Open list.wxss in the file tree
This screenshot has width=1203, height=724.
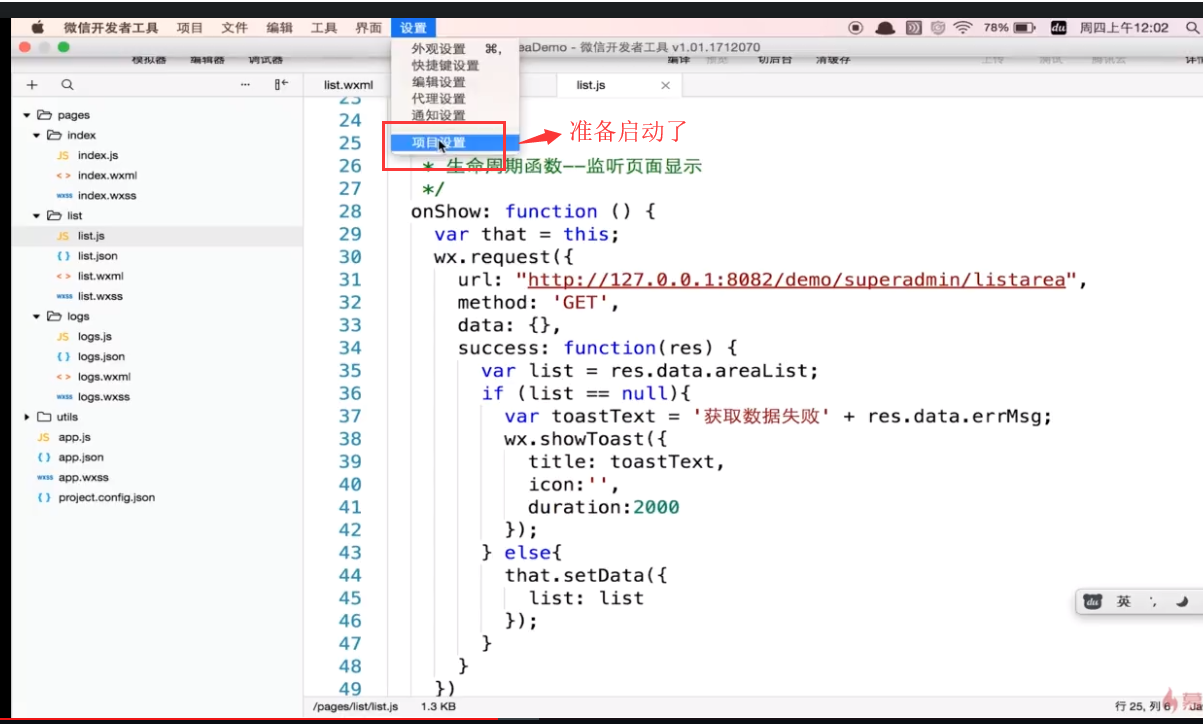click(x=100, y=296)
